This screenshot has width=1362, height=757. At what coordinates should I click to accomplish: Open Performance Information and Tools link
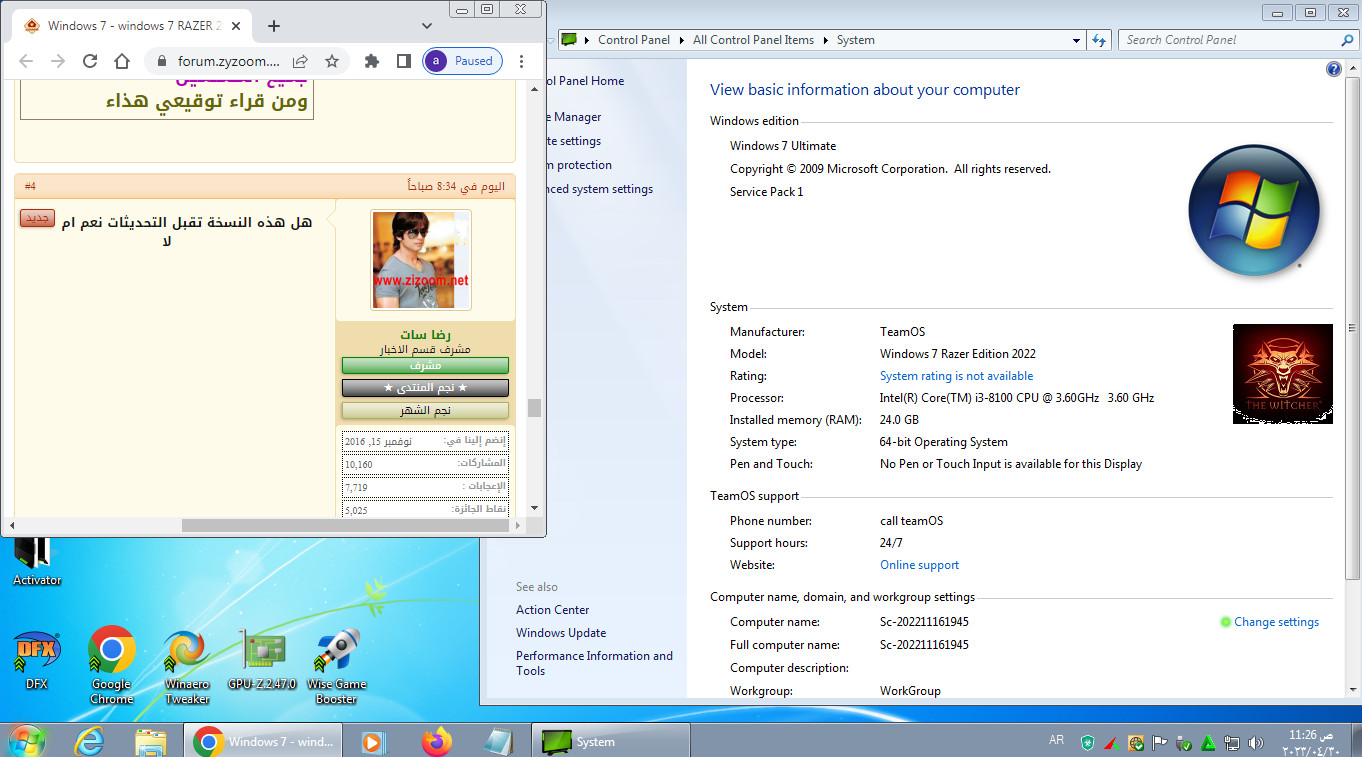pyautogui.click(x=594, y=663)
